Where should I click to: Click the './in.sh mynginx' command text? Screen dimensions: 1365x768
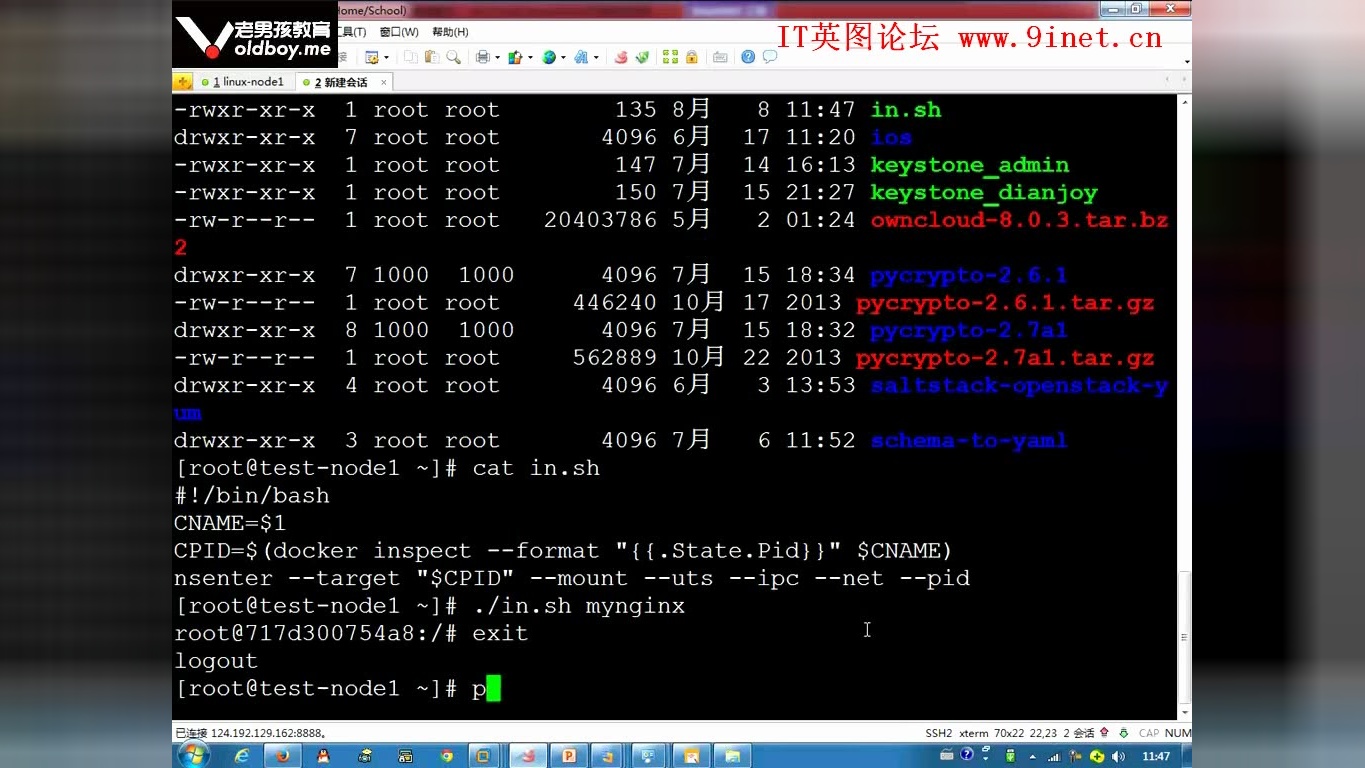point(579,606)
